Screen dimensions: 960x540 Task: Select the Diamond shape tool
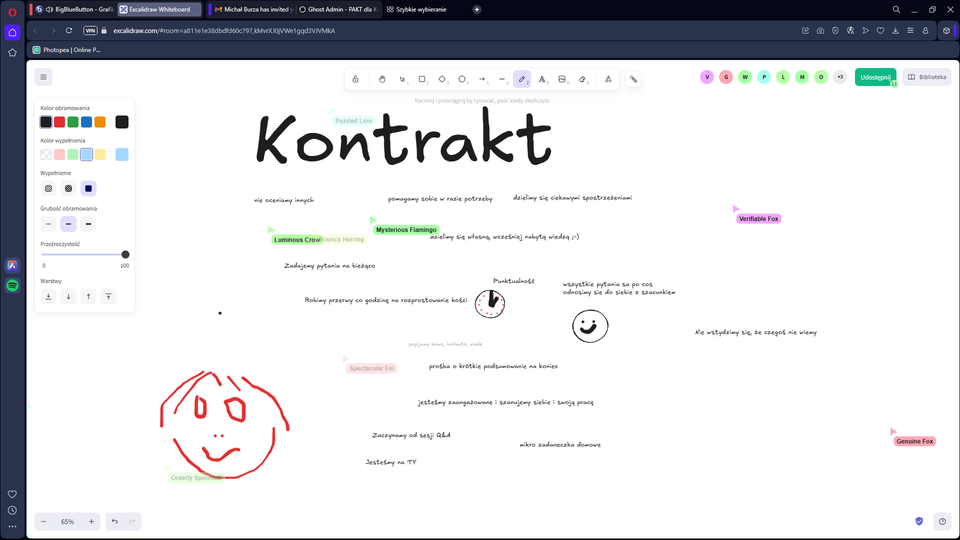tap(442, 79)
